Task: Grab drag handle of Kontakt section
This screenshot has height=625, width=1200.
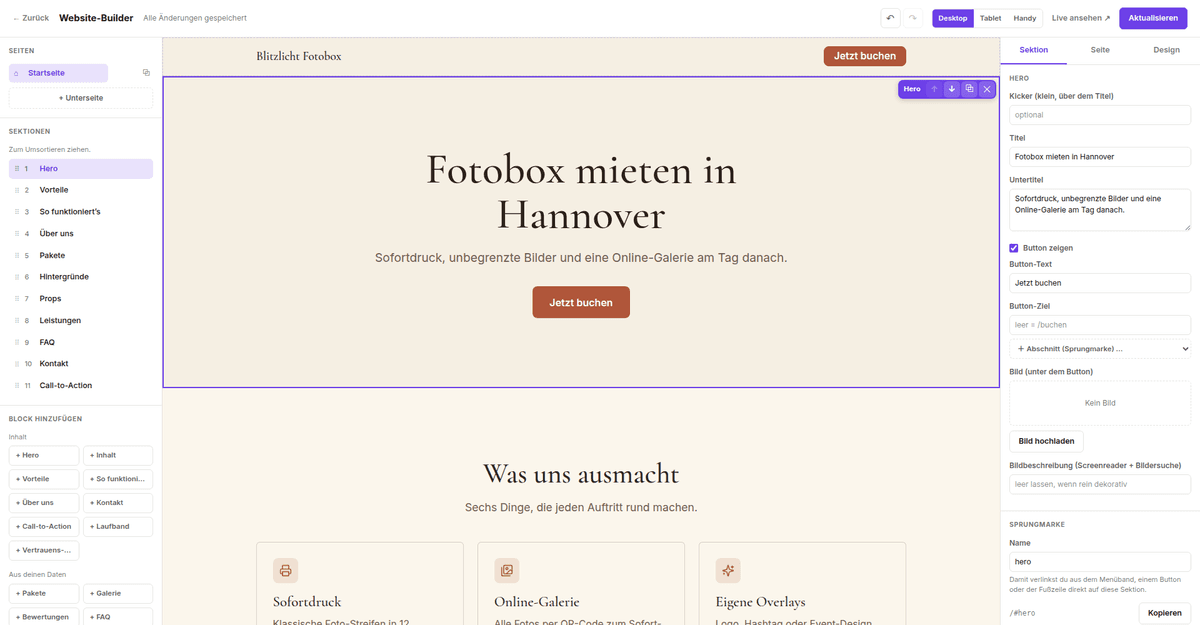Action: [x=17, y=364]
